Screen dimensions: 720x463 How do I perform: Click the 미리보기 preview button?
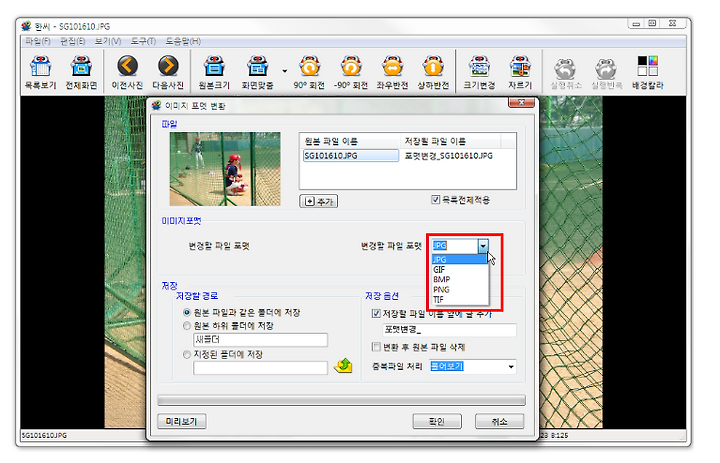(x=181, y=421)
